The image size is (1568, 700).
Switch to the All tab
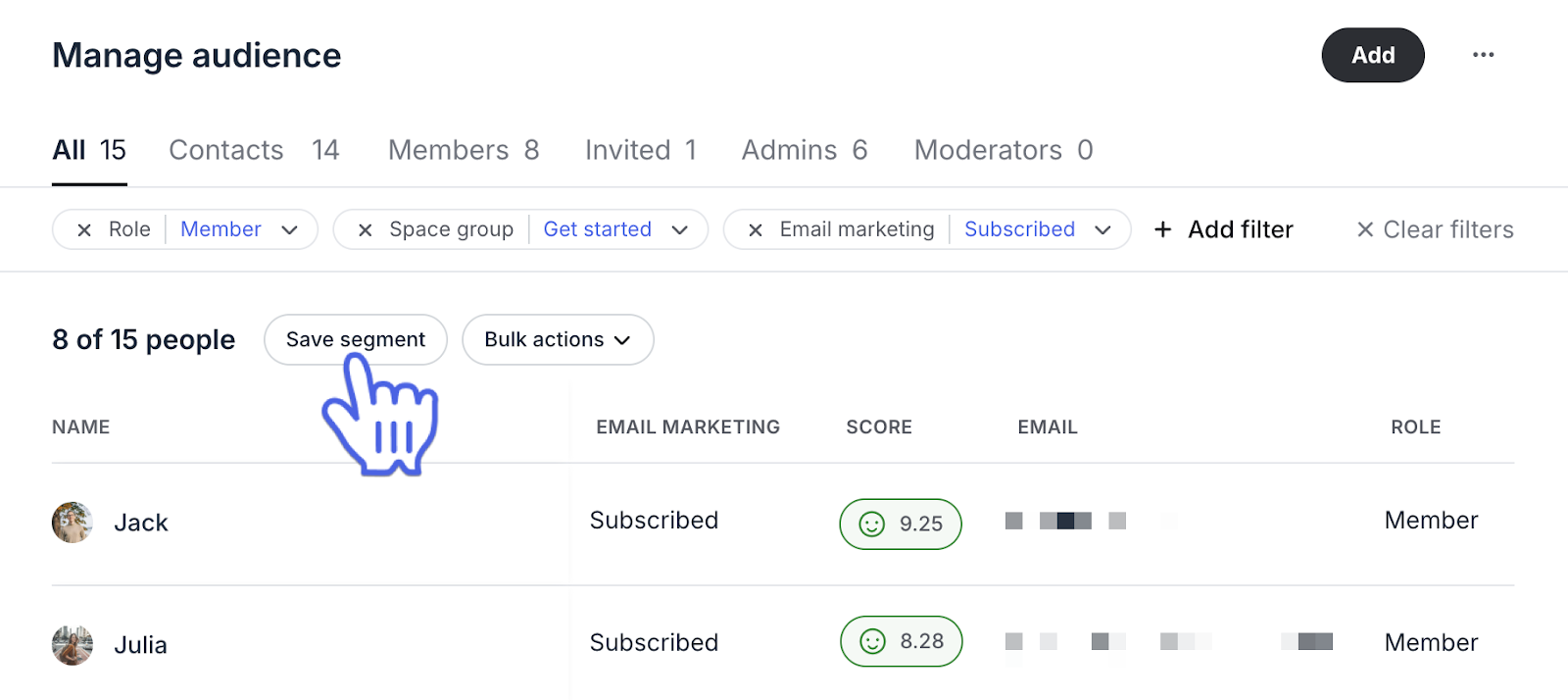pos(89,150)
